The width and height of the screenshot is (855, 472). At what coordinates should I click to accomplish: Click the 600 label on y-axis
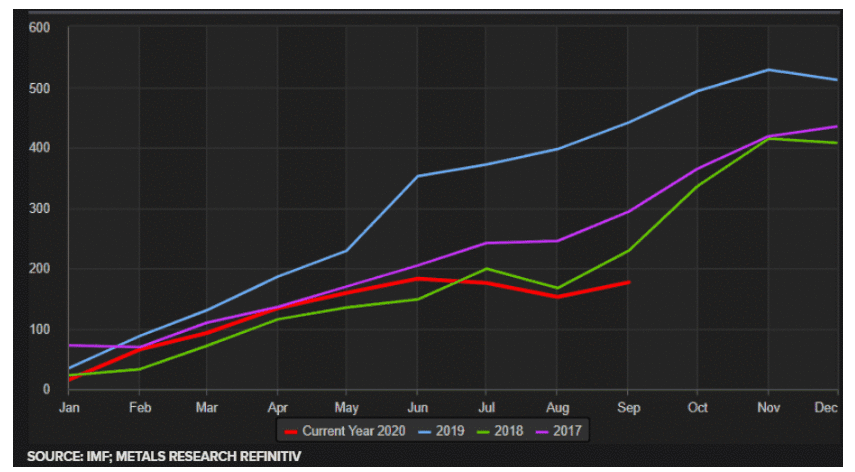coord(39,27)
